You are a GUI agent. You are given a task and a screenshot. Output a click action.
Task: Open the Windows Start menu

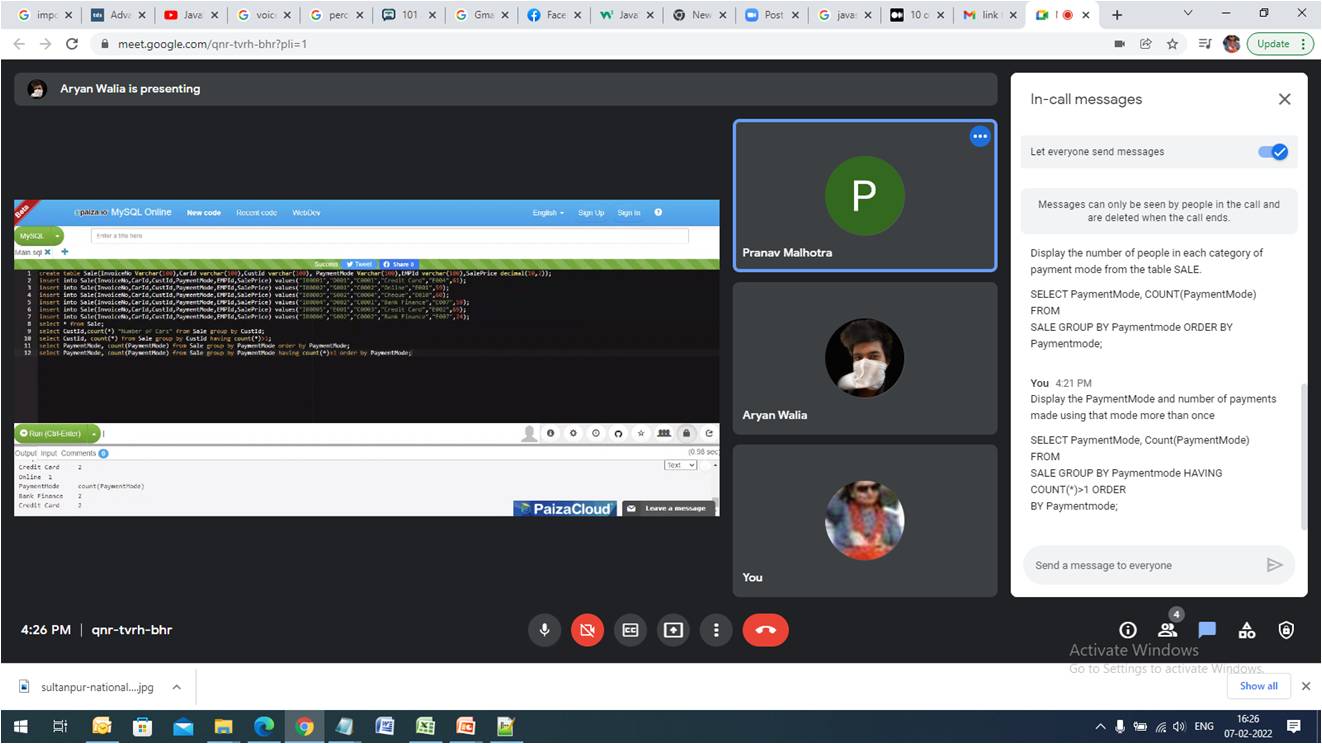[20, 727]
